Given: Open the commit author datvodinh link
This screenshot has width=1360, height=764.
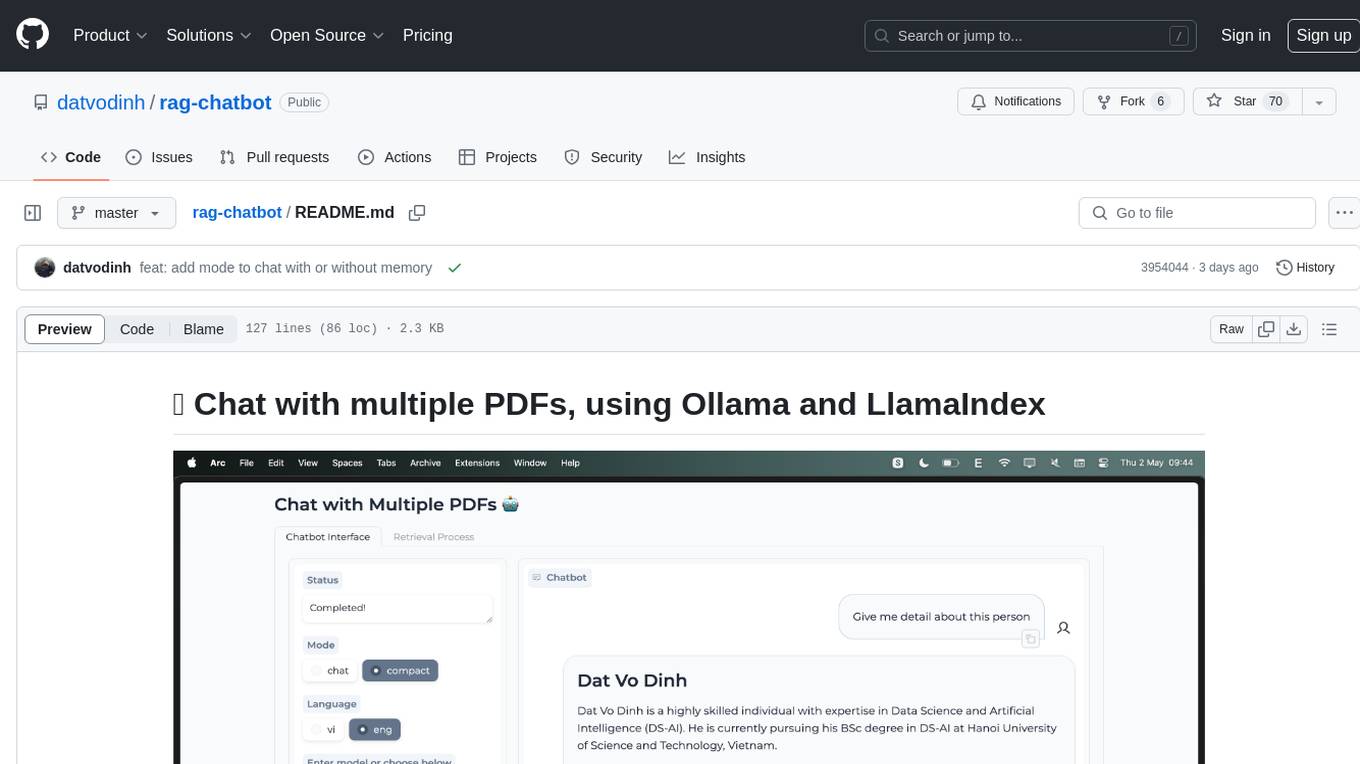Looking at the screenshot, I should click(x=97, y=268).
